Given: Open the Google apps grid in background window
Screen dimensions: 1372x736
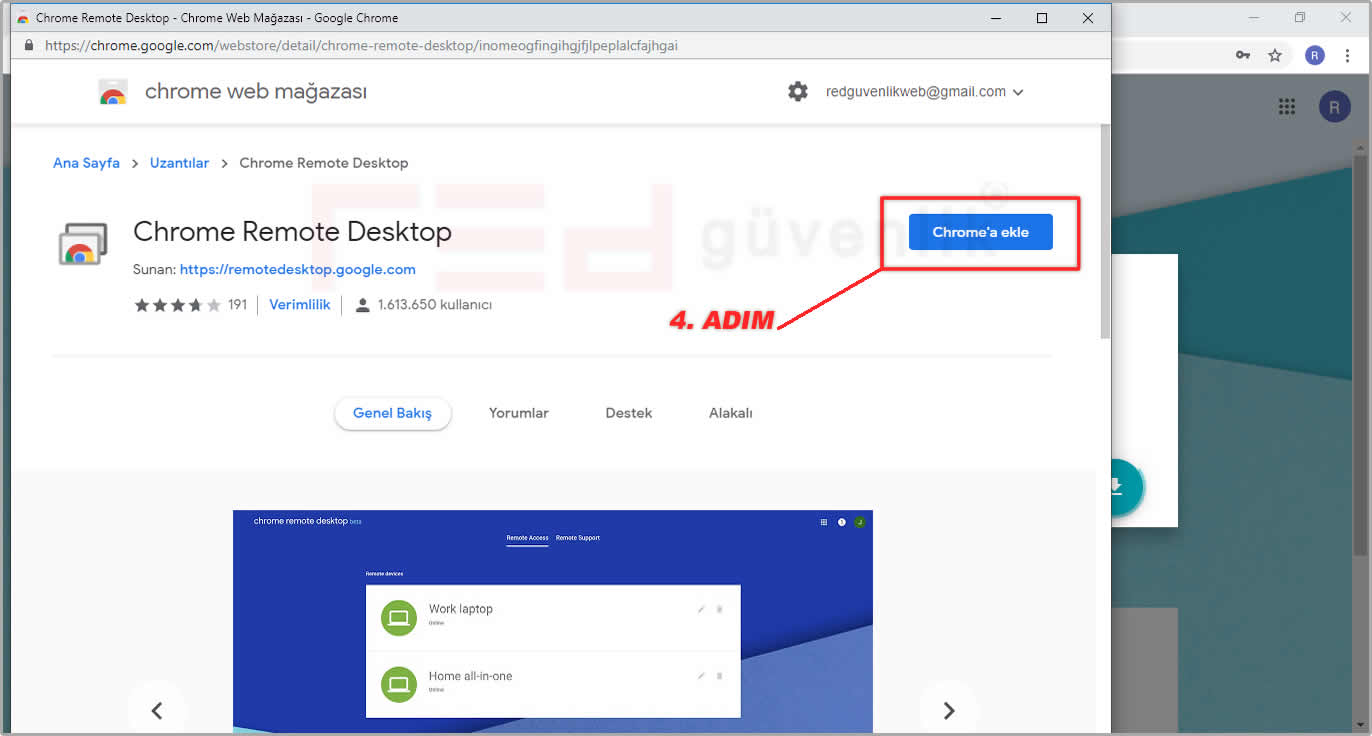Looking at the screenshot, I should click(x=1287, y=106).
